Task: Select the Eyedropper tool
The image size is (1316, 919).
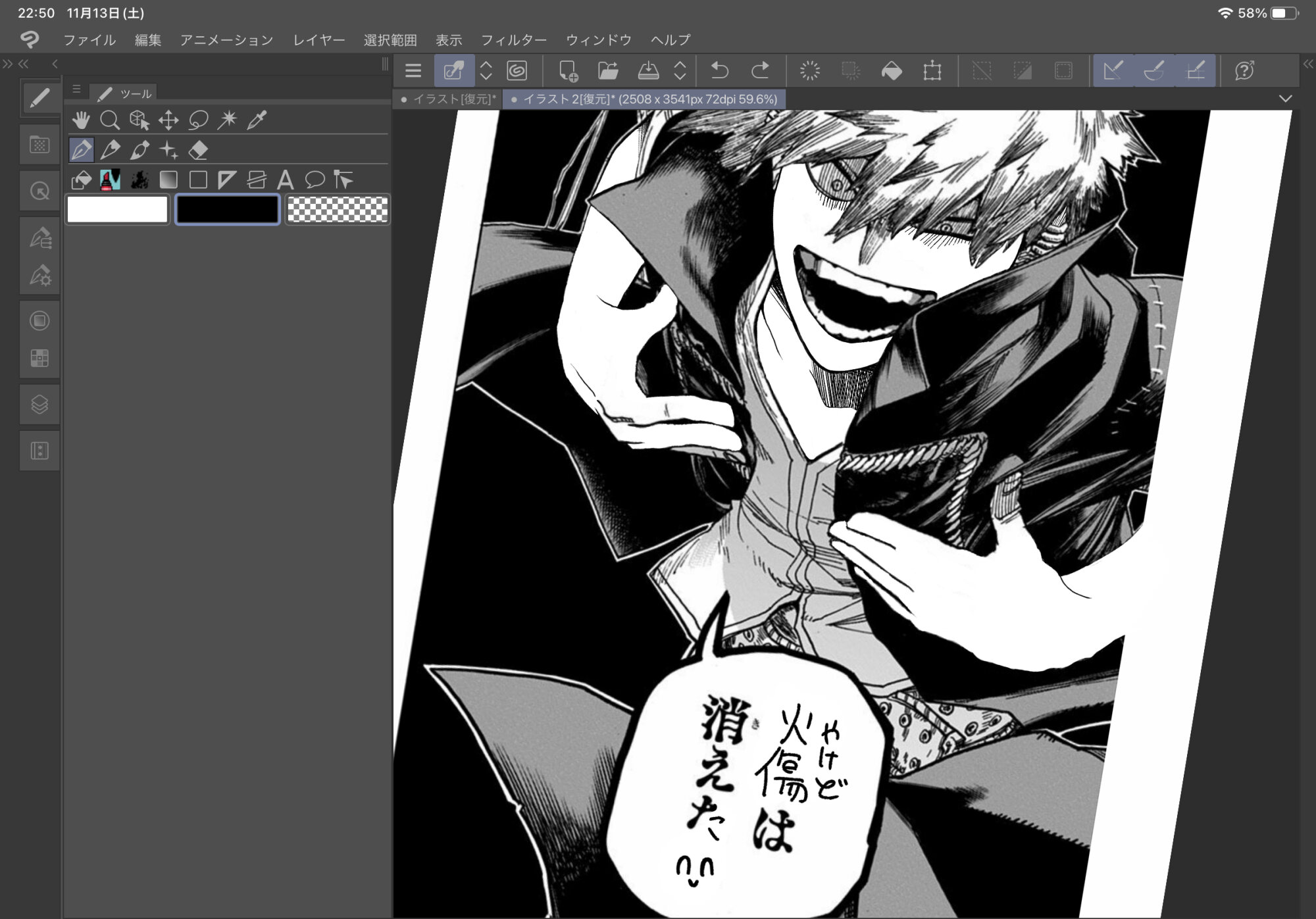Action: pos(257,120)
